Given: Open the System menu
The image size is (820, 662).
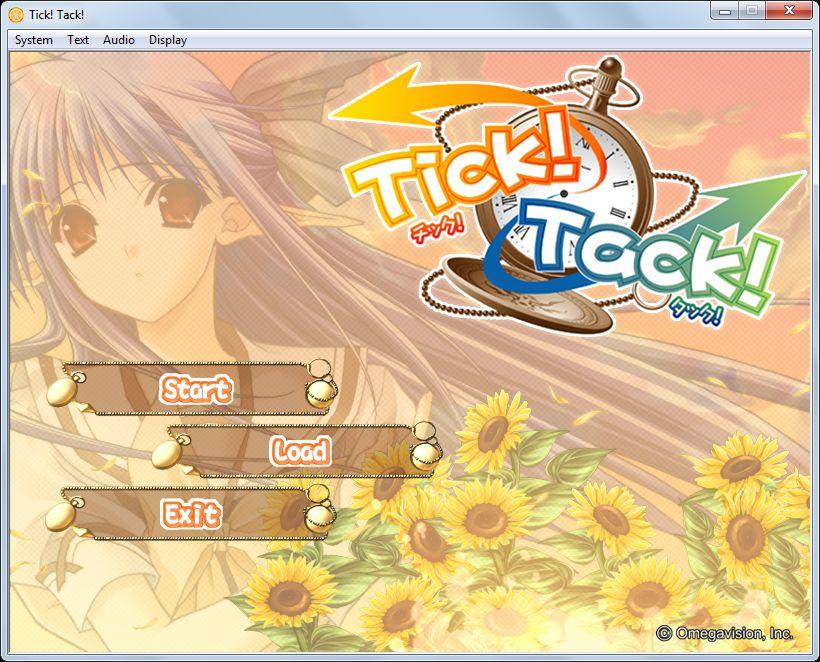Looking at the screenshot, I should (x=33, y=40).
